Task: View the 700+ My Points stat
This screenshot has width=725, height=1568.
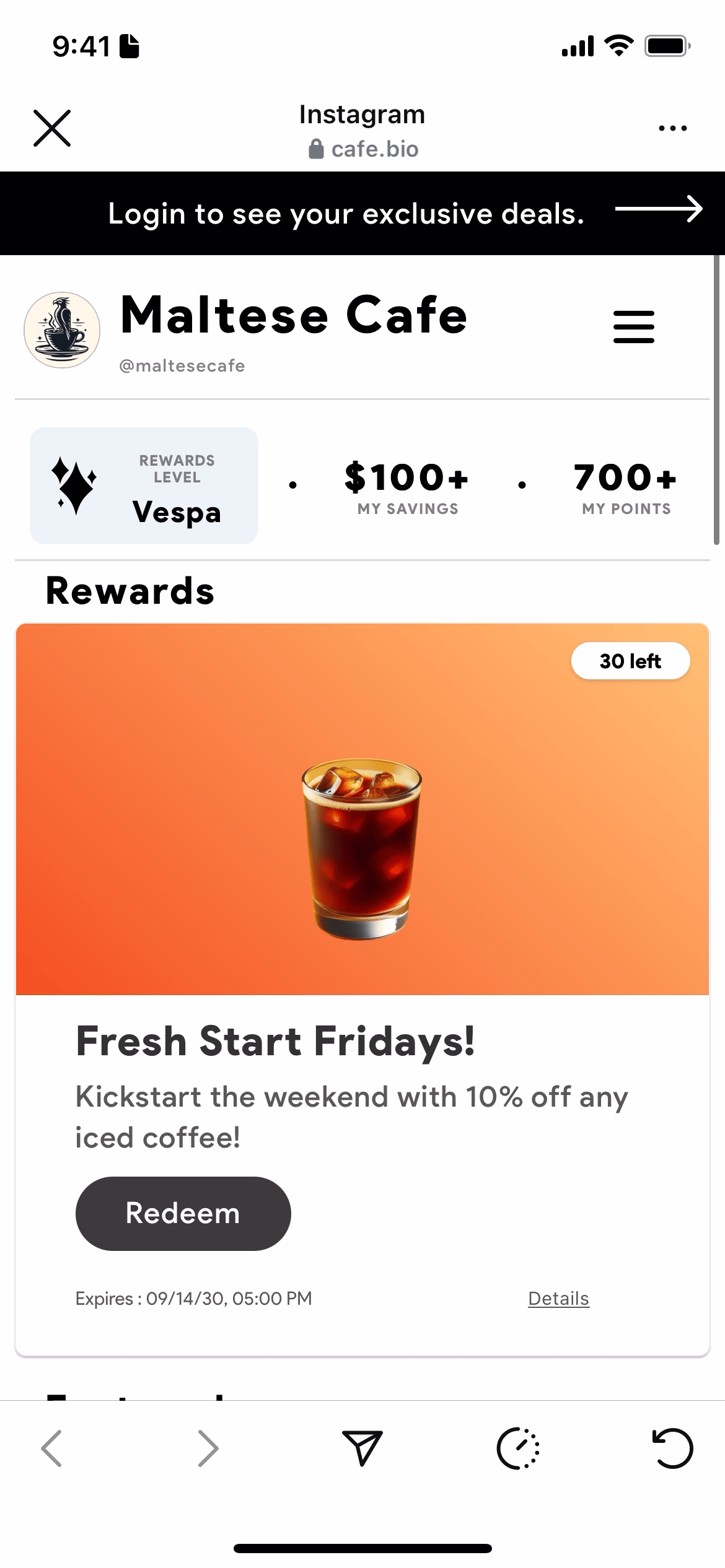Action: [x=626, y=487]
